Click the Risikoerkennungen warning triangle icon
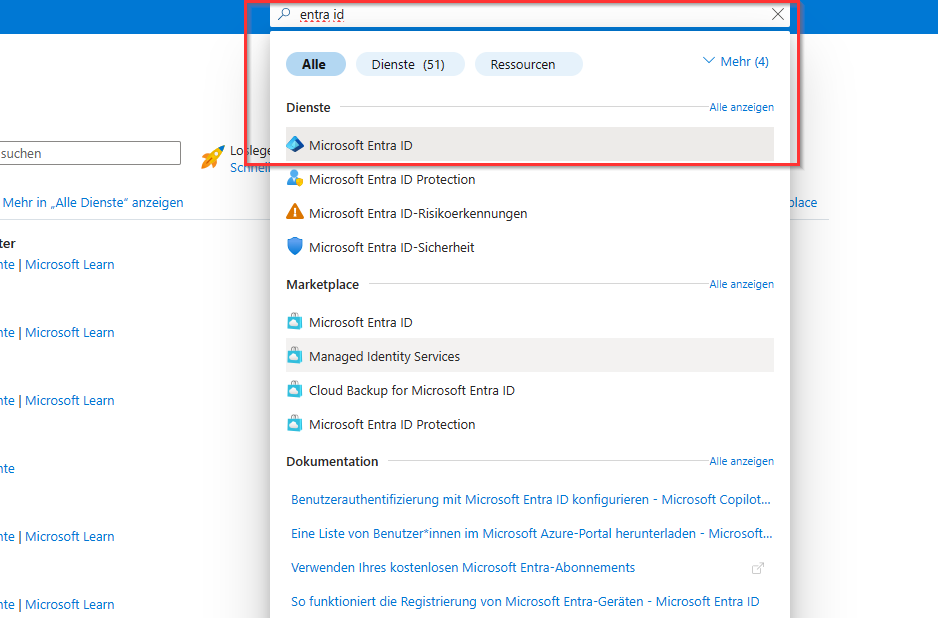The image size is (938, 618). click(295, 212)
